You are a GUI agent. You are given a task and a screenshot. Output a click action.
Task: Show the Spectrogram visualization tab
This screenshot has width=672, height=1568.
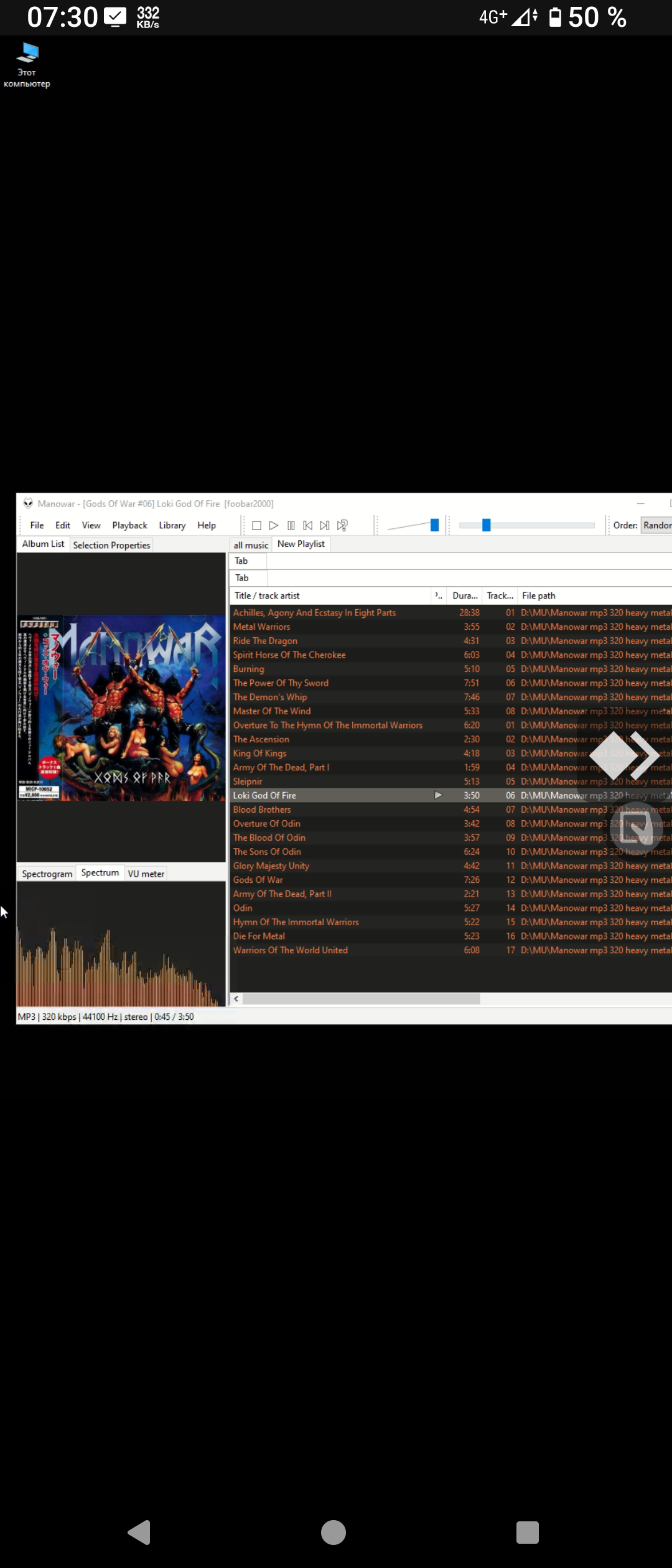click(x=47, y=874)
